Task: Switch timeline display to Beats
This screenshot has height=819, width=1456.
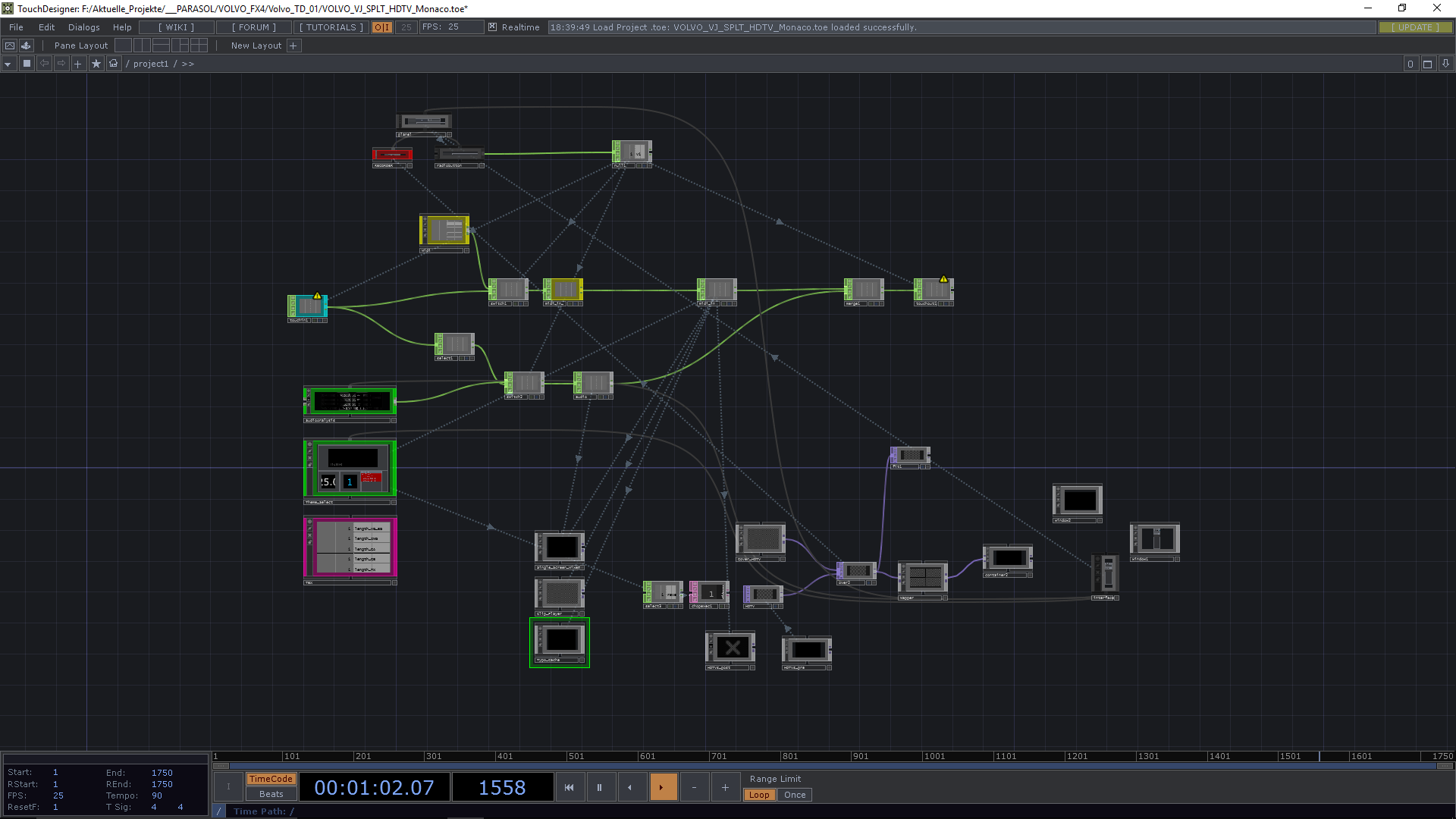Action: [271, 794]
